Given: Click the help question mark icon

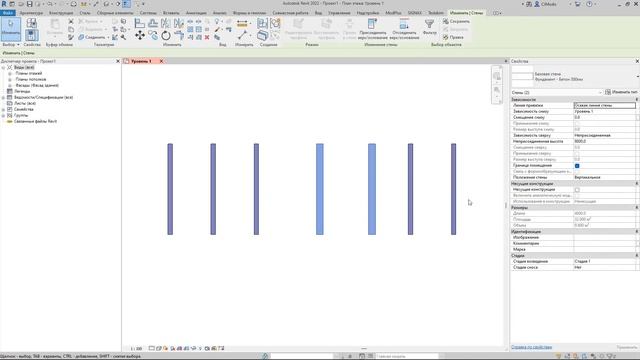Looking at the screenshot, I should (589, 4).
